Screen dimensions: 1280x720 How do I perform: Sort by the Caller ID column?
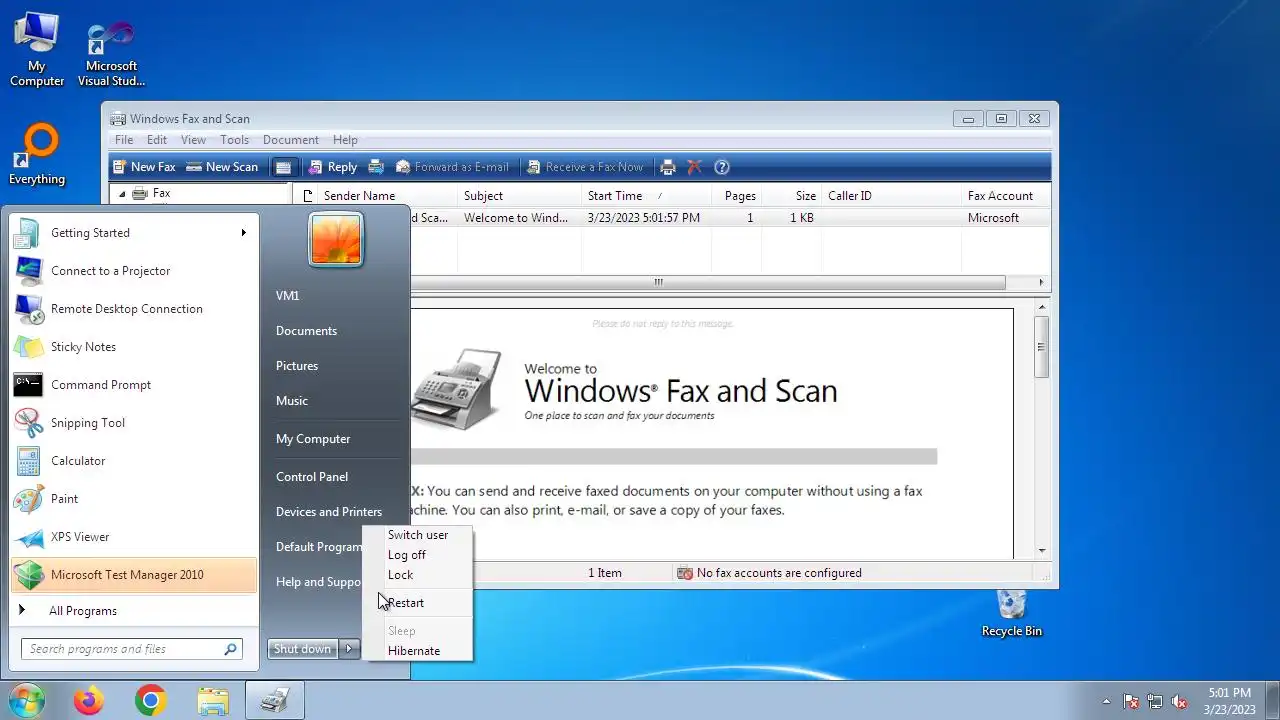click(890, 196)
